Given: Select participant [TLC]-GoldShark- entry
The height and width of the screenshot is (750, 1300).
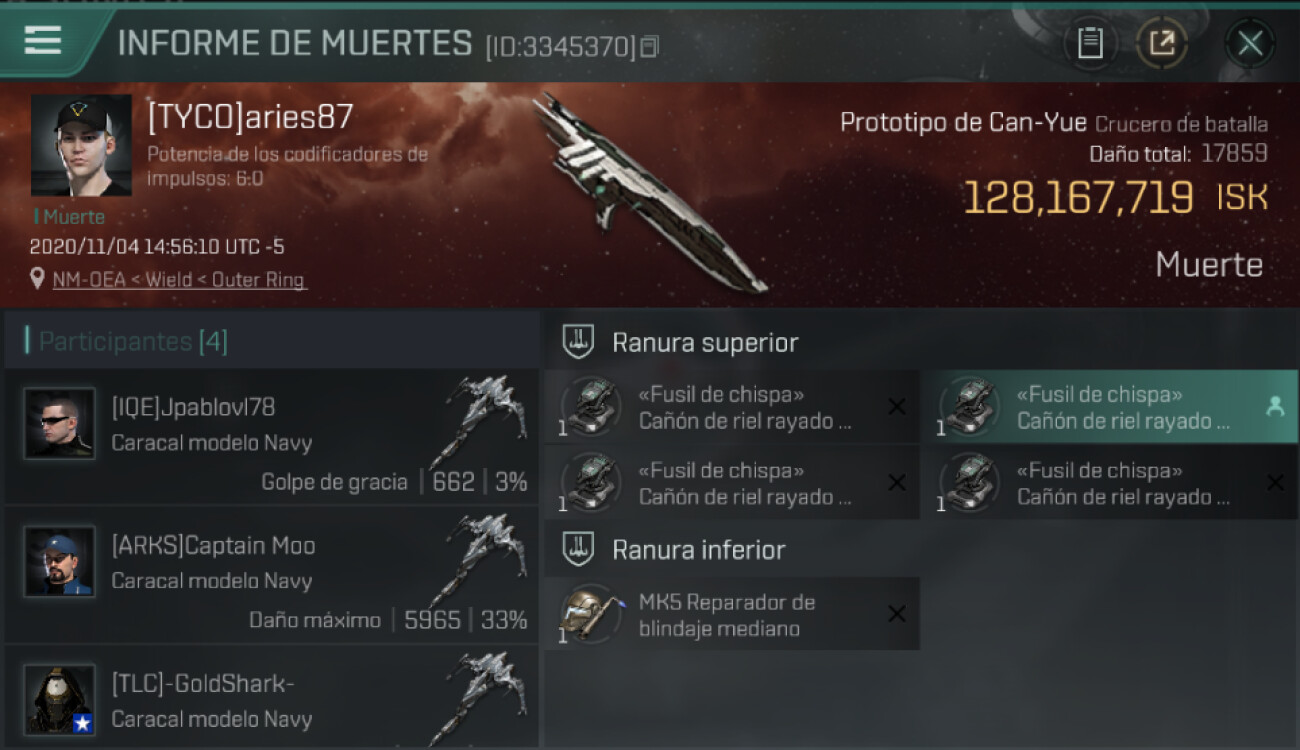Looking at the screenshot, I should pyautogui.click(x=271, y=697).
